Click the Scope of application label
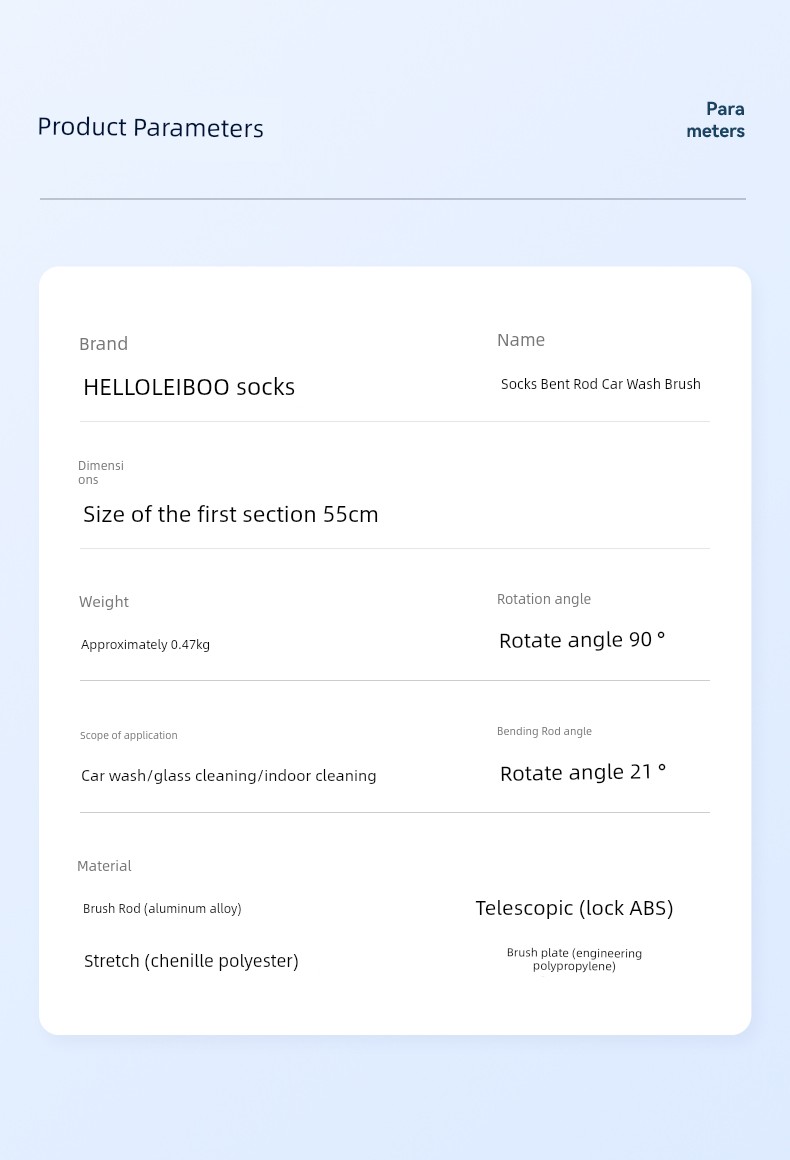 click(x=129, y=736)
